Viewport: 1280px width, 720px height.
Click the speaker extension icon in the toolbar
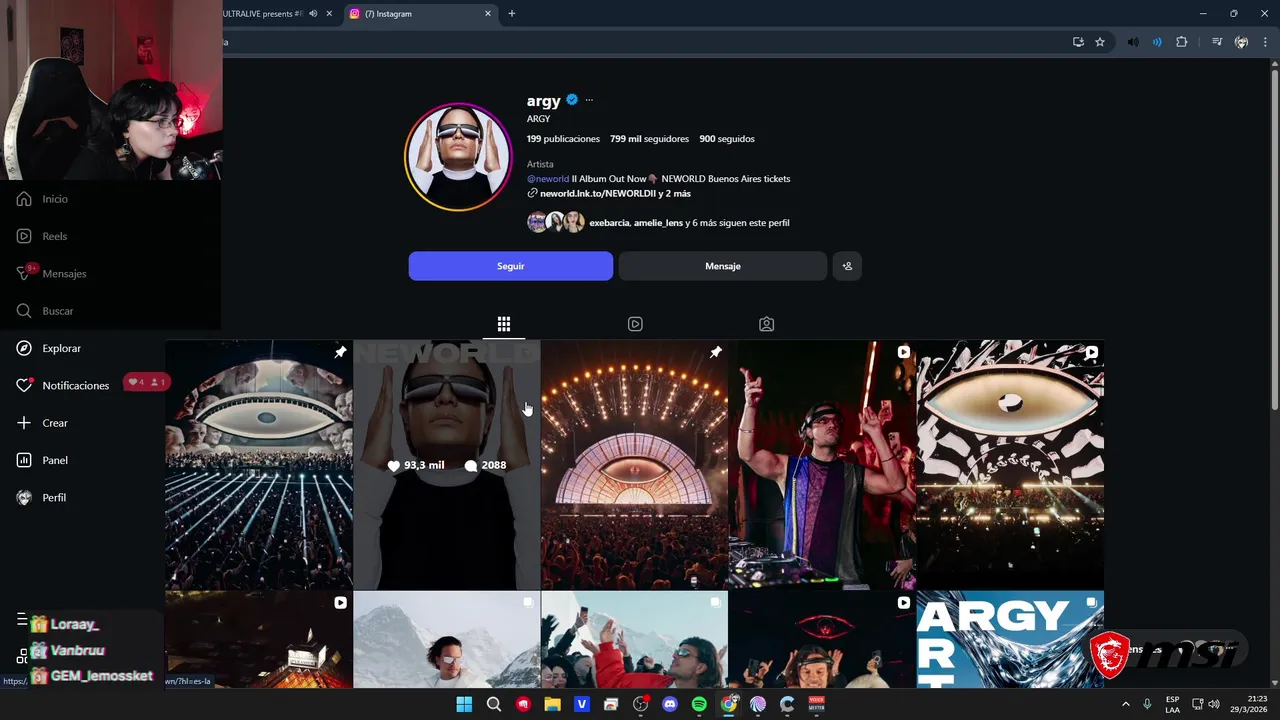[1133, 42]
